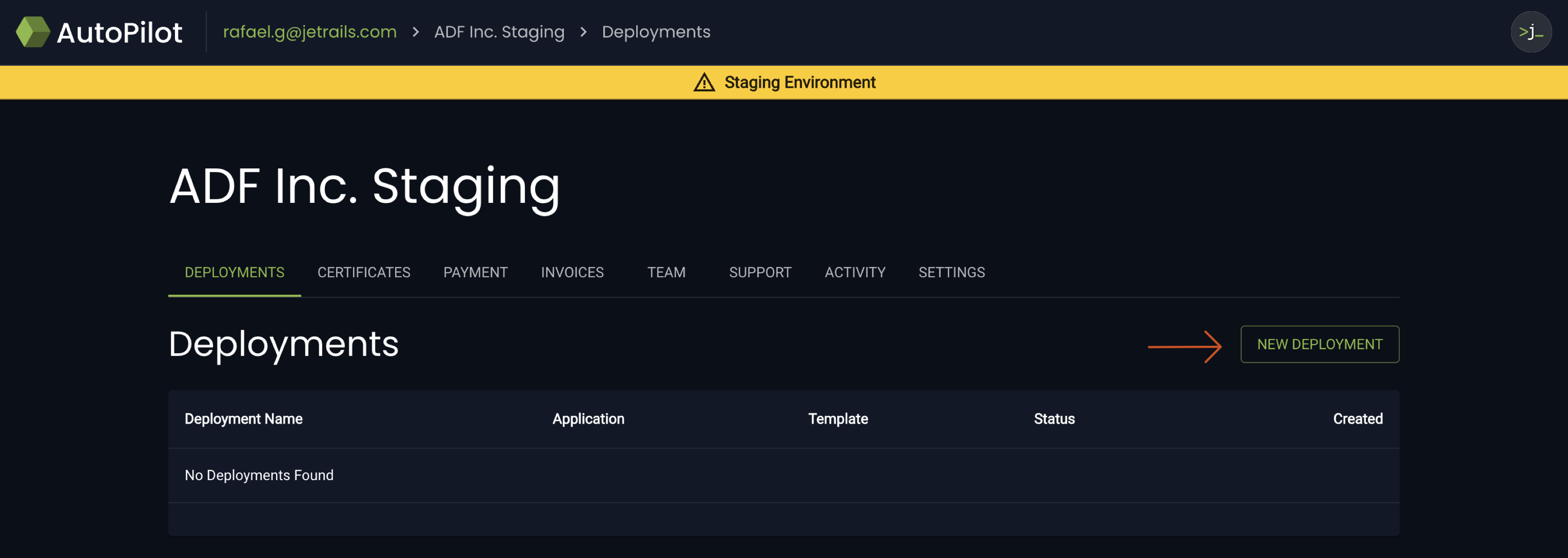This screenshot has width=1568, height=558.
Task: Click the ADF Inc. Staging breadcrumb link
Action: pyautogui.click(x=499, y=32)
